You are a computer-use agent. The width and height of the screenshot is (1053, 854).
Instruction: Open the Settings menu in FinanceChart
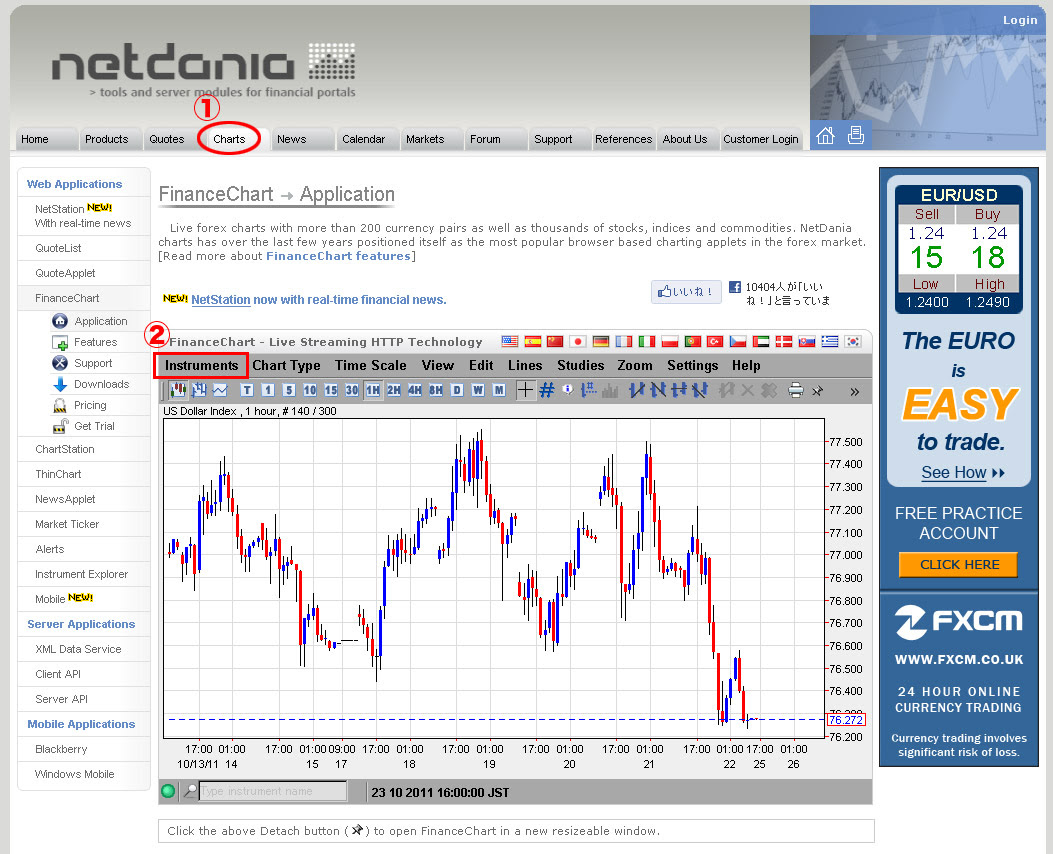point(692,366)
